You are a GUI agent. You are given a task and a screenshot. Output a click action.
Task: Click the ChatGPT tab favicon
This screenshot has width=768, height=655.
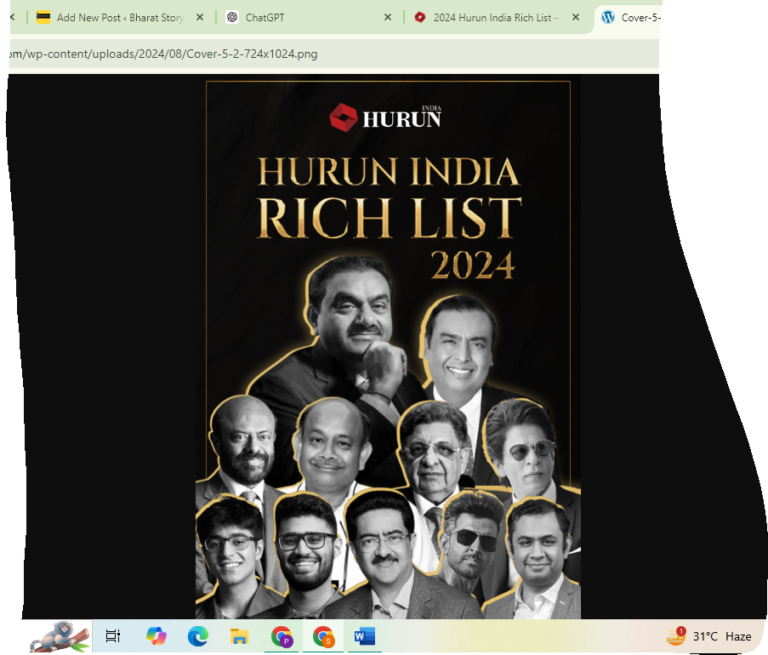pyautogui.click(x=232, y=18)
